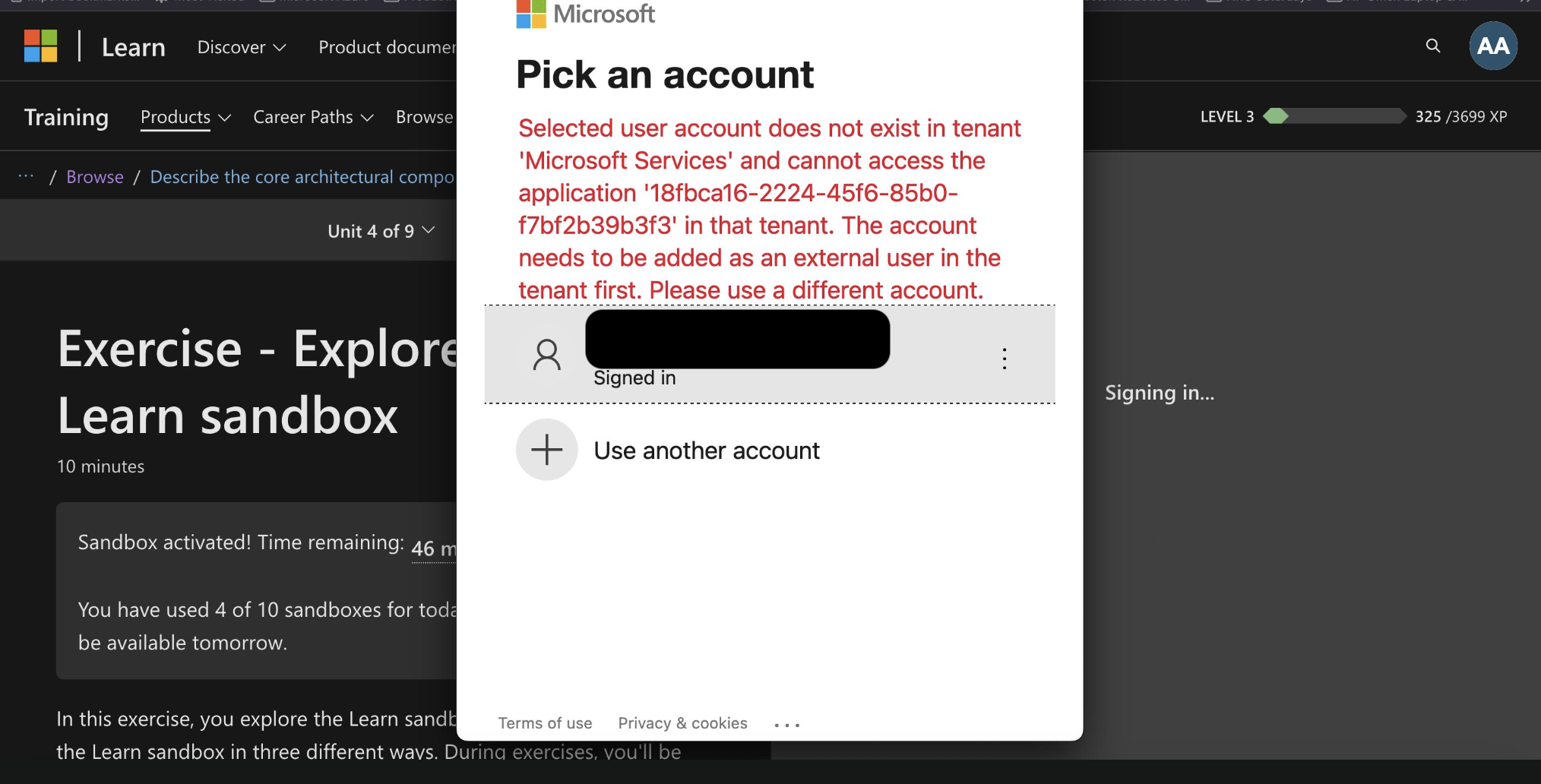
Task: Expand the Unit 4 of 9 selector
Action: (381, 231)
